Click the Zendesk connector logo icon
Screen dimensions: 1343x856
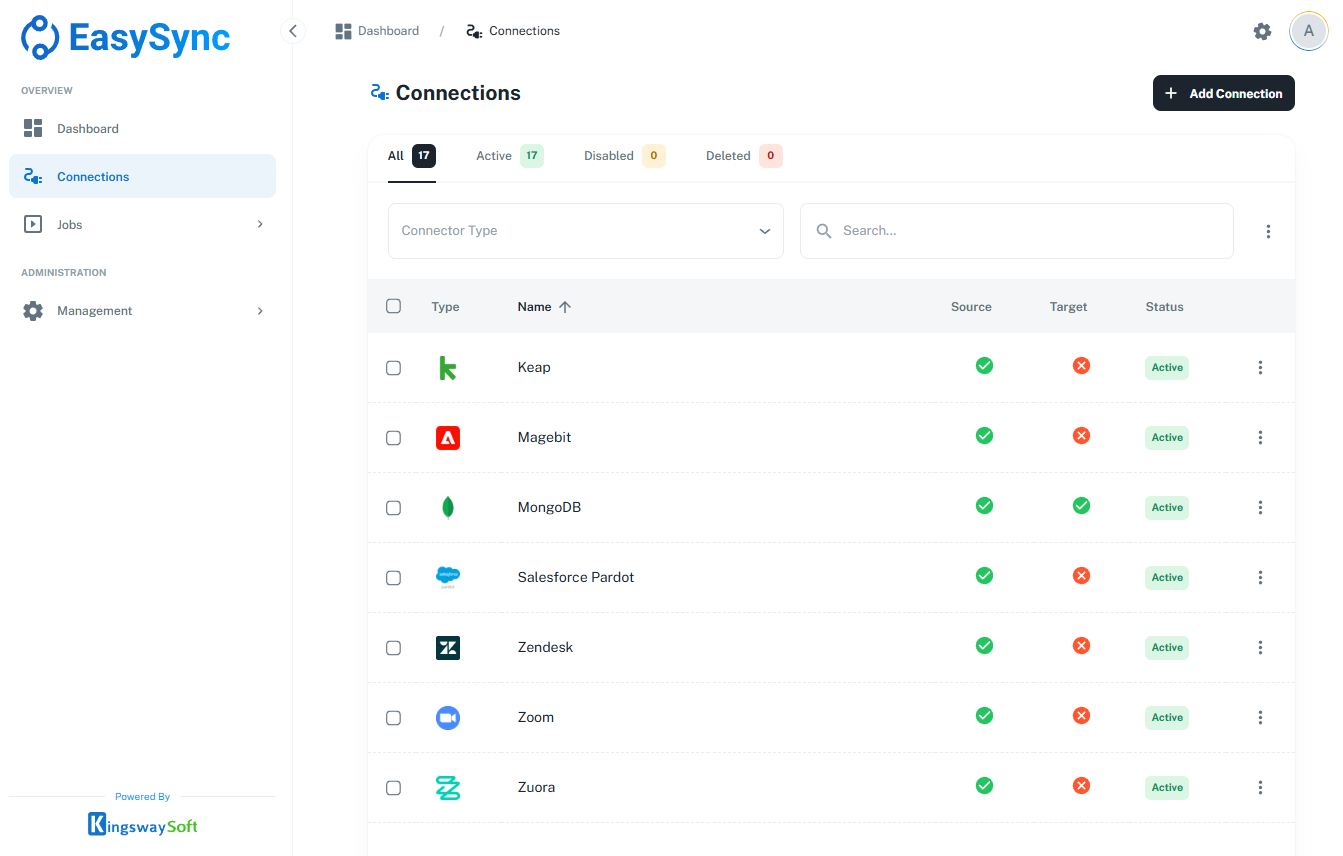click(448, 648)
